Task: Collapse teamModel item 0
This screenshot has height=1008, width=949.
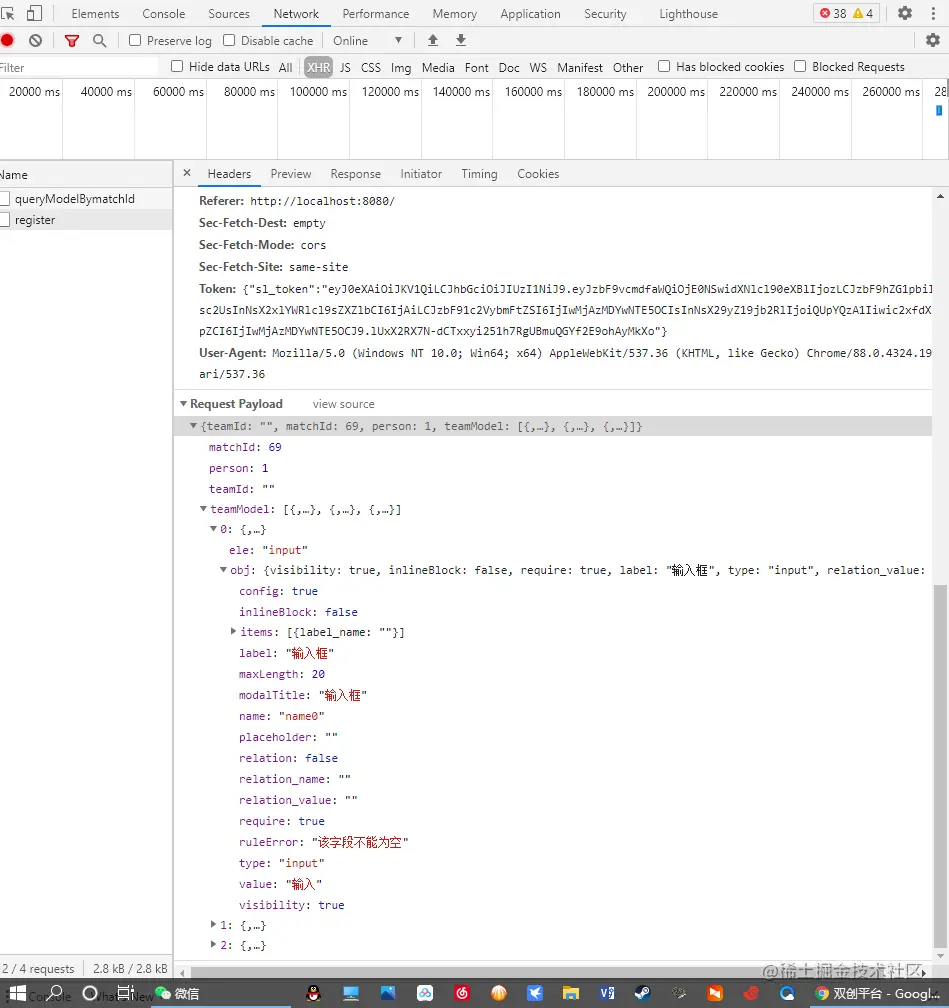Action: click(213, 529)
